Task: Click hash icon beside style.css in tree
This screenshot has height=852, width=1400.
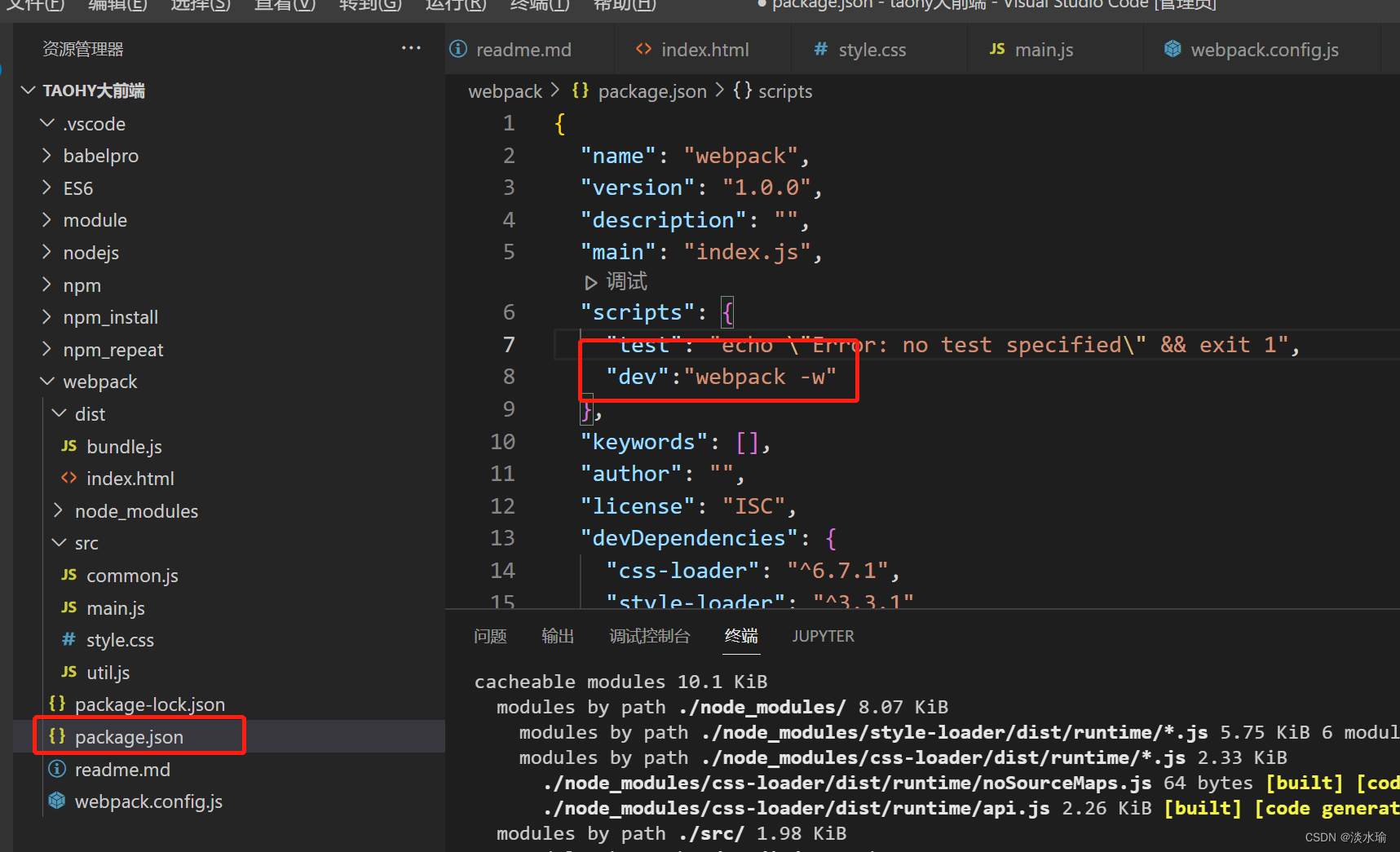Action: pos(69,639)
